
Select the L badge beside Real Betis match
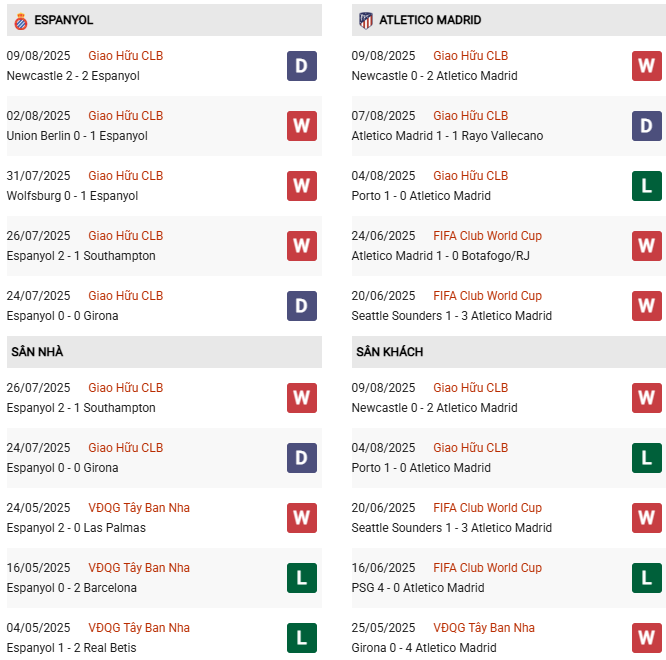tap(301, 638)
